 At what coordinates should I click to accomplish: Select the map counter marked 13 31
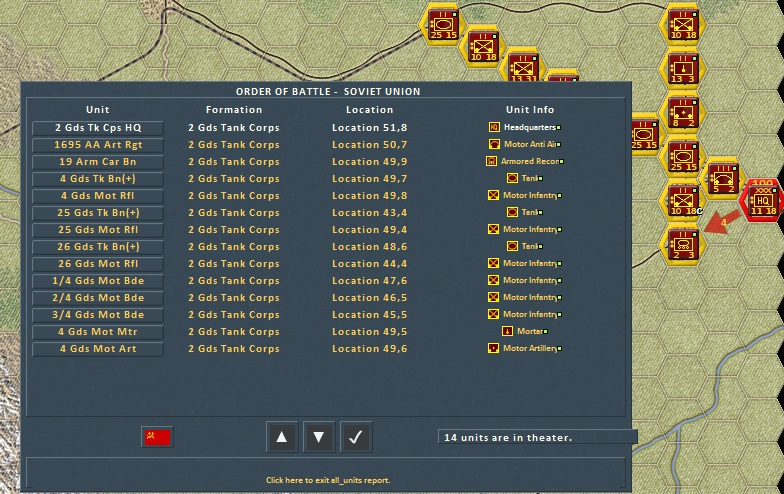[522, 68]
